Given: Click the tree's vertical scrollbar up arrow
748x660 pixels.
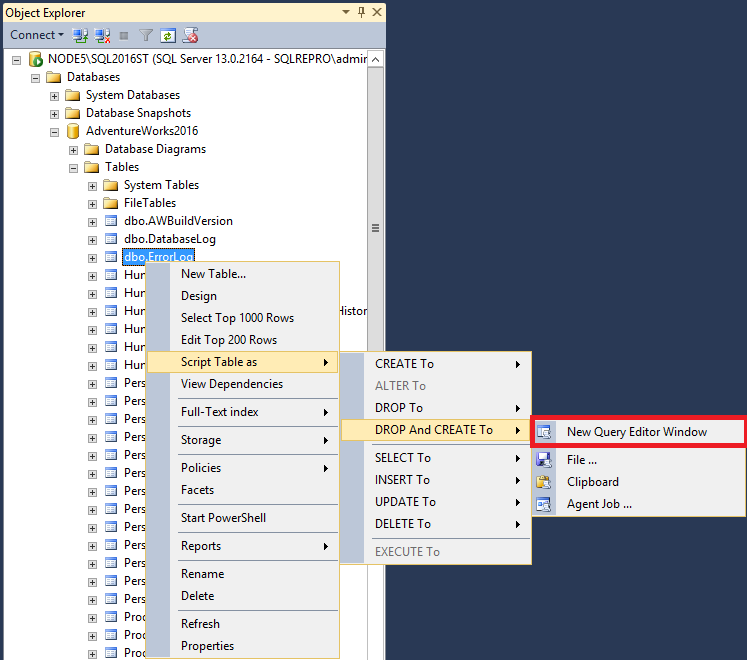Looking at the screenshot, I should click(376, 61).
